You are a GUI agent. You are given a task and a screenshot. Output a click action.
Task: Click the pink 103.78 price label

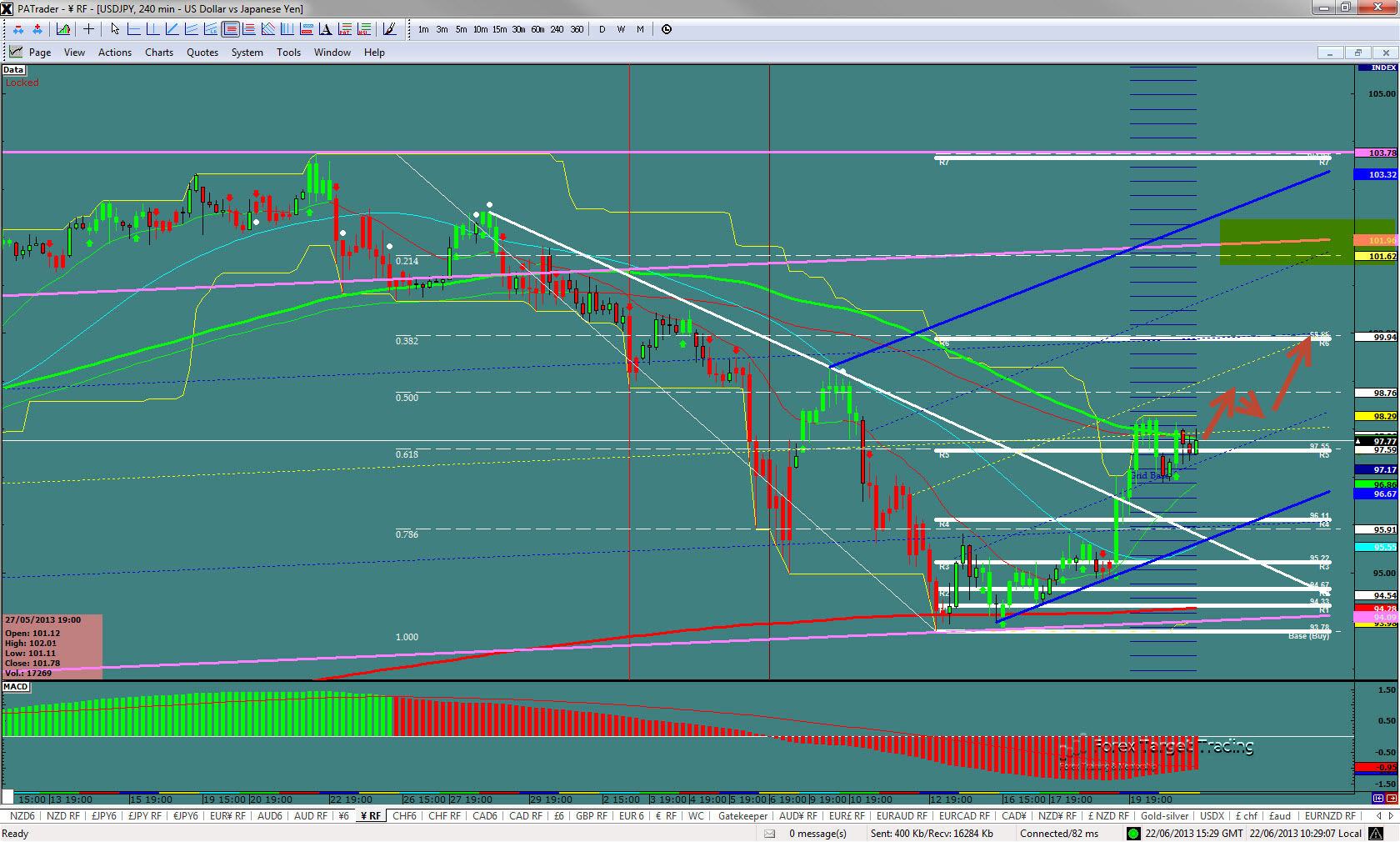[x=1377, y=153]
